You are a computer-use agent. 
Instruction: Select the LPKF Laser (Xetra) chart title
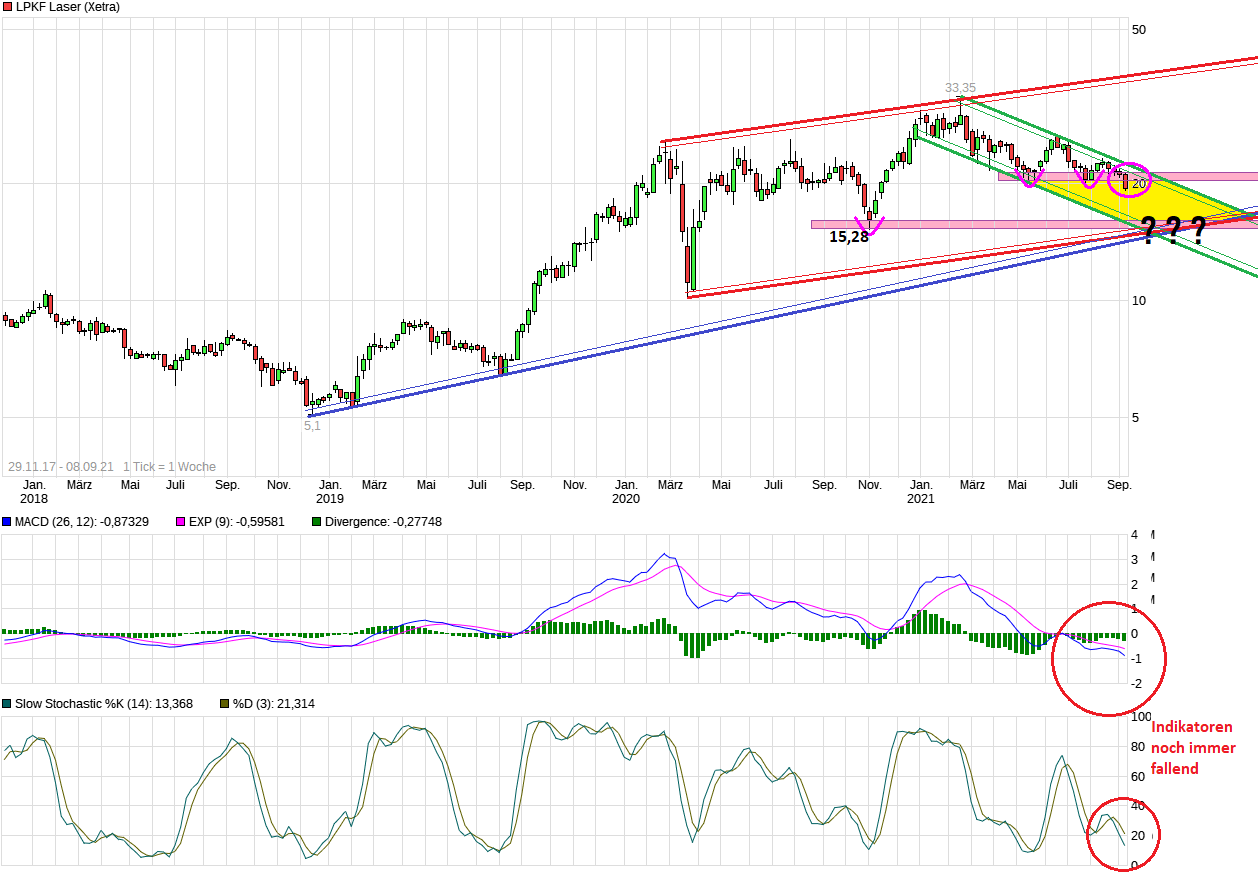pyautogui.click(x=67, y=7)
